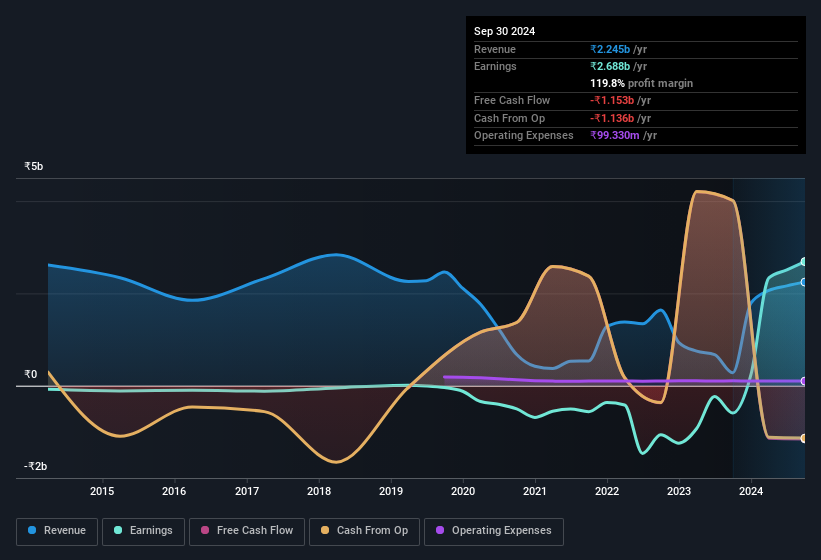Toggle the Cash From Op legend button
The image size is (821, 560).
pyautogui.click(x=364, y=532)
